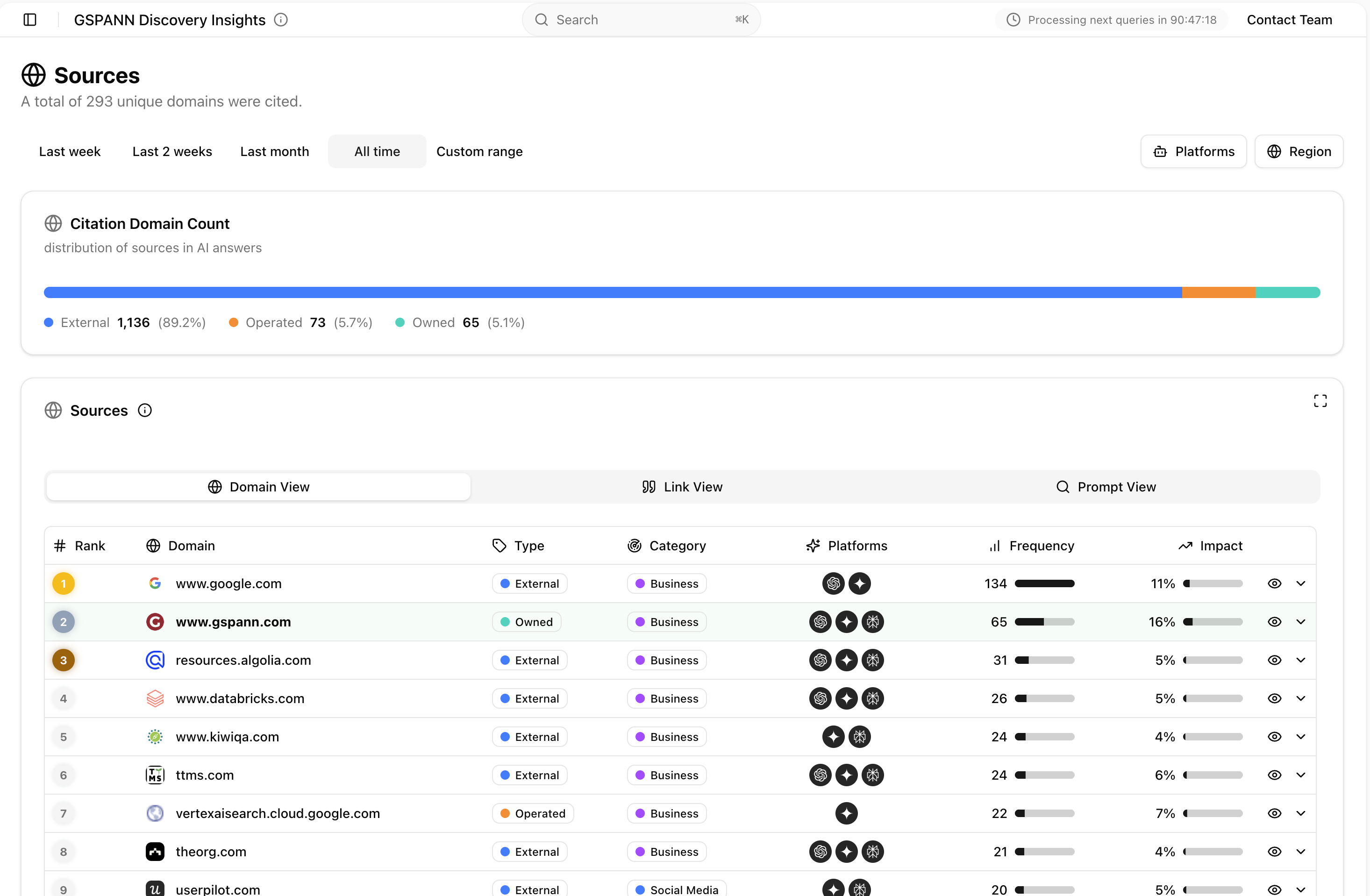The image size is (1370, 896).
Task: Select the Last week time range
Action: pos(70,151)
